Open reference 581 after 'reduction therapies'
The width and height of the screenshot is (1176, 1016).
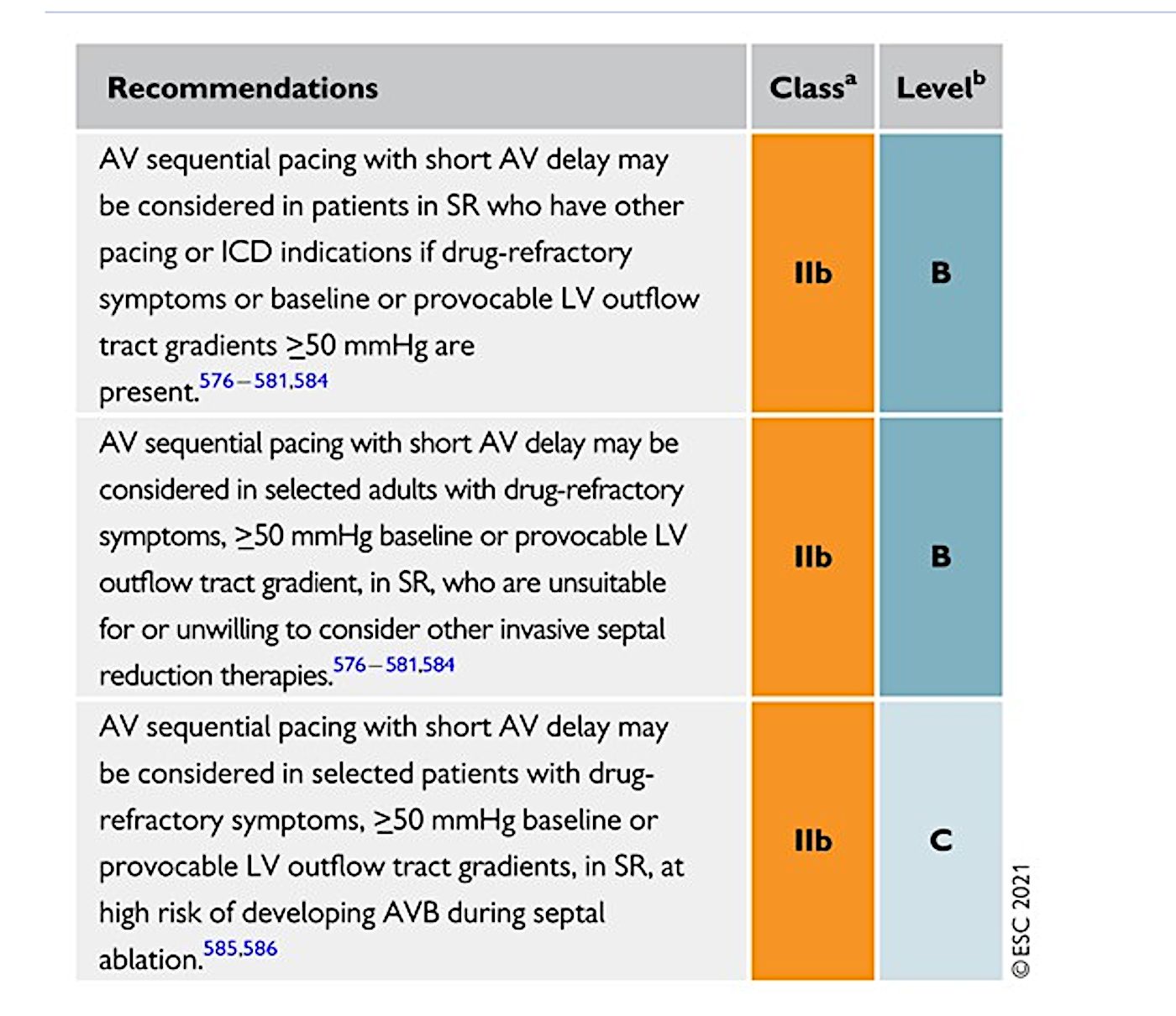[x=402, y=664]
